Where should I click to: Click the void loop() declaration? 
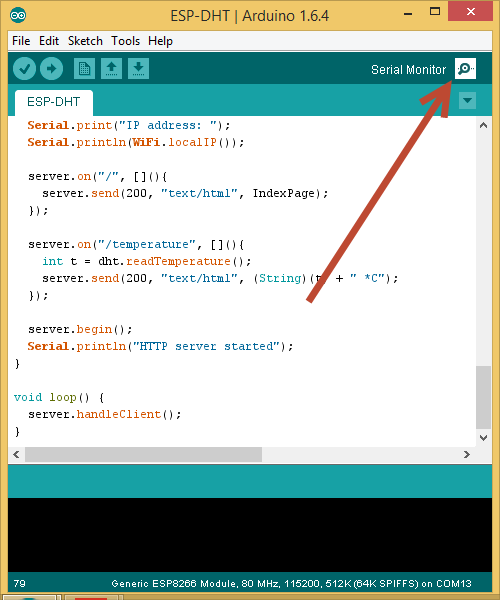[x=59, y=397]
